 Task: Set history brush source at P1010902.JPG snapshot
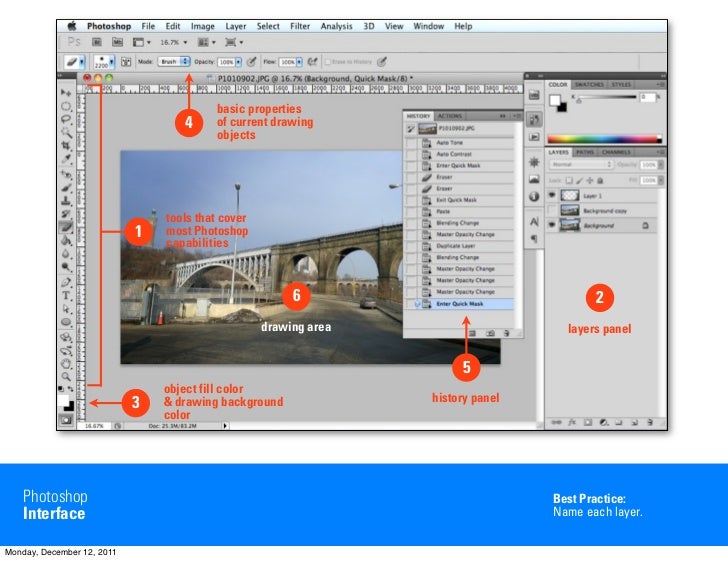410,129
